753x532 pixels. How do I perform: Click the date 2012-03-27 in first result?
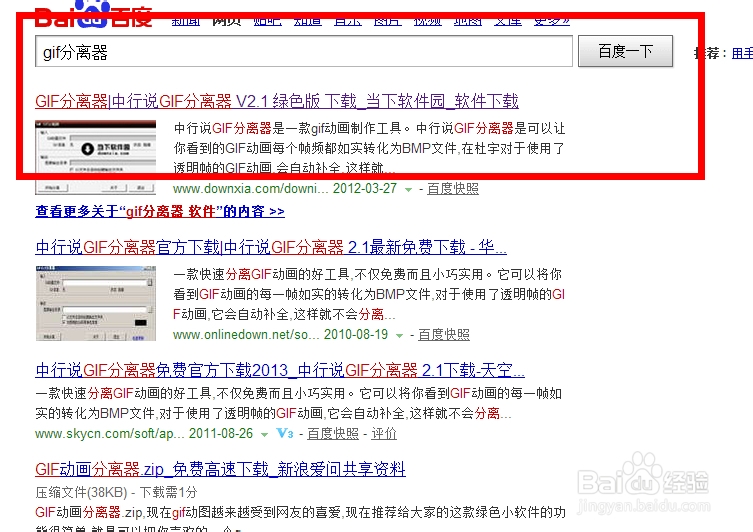pos(365,189)
